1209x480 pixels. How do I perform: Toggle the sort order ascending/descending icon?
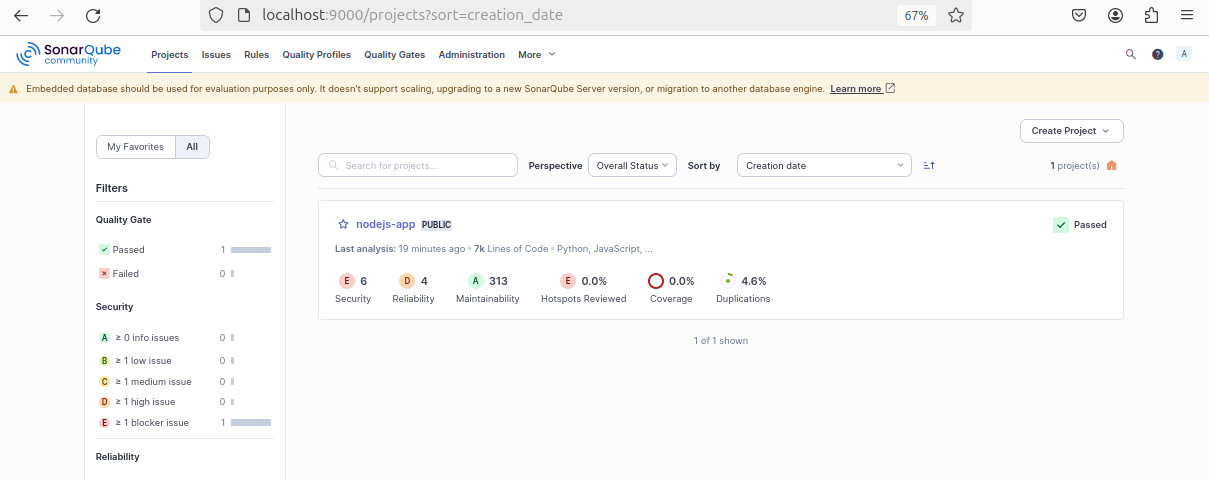tap(929, 165)
